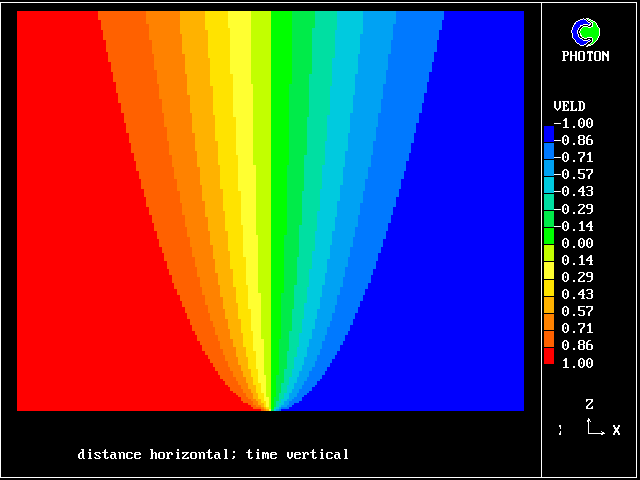Click the X axis label
The height and width of the screenshot is (480, 640).
point(616,430)
